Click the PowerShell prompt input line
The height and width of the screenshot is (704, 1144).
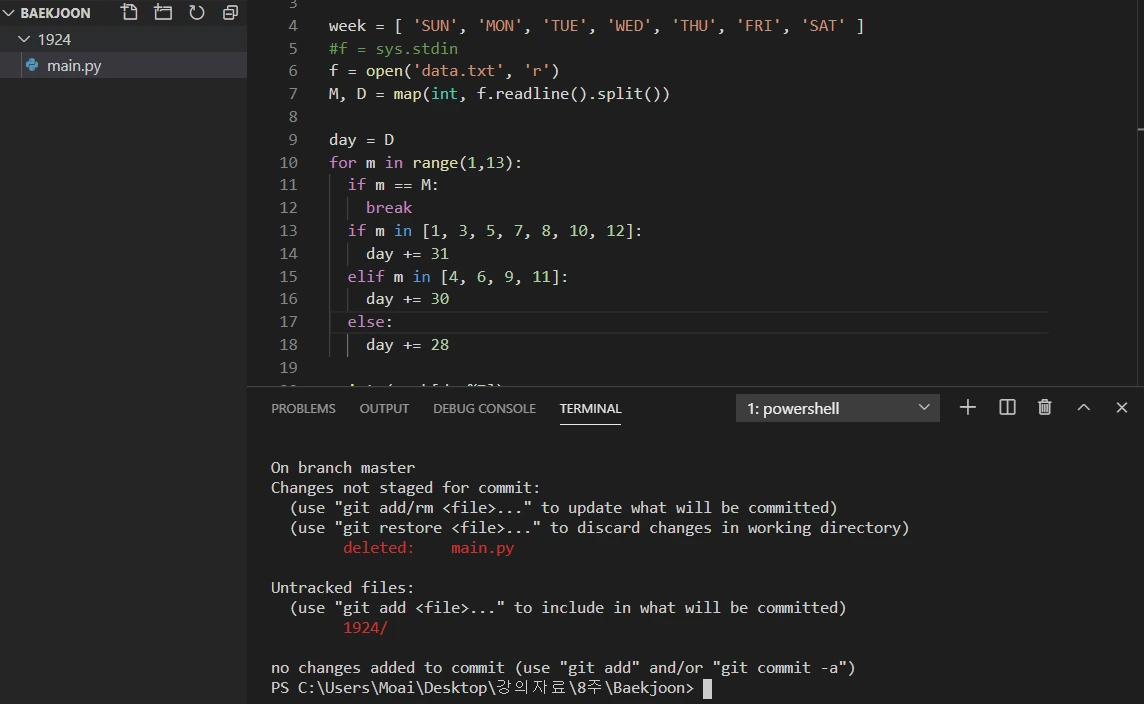pyautogui.click(x=491, y=688)
